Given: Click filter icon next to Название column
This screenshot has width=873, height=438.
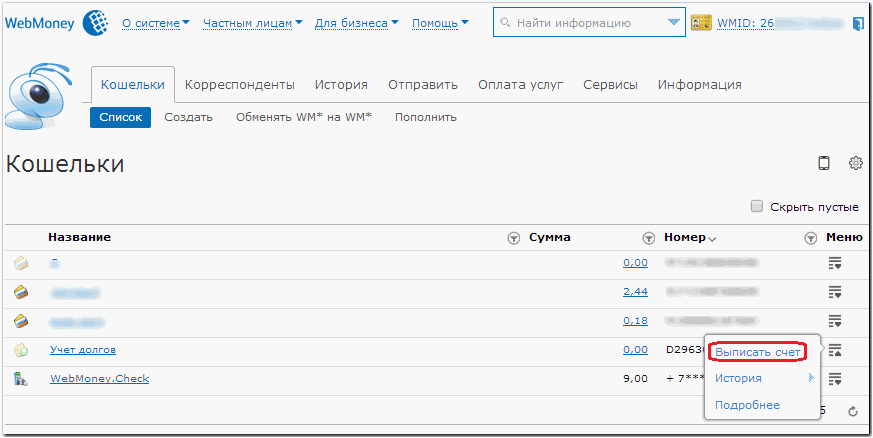Looking at the screenshot, I should 514,238.
